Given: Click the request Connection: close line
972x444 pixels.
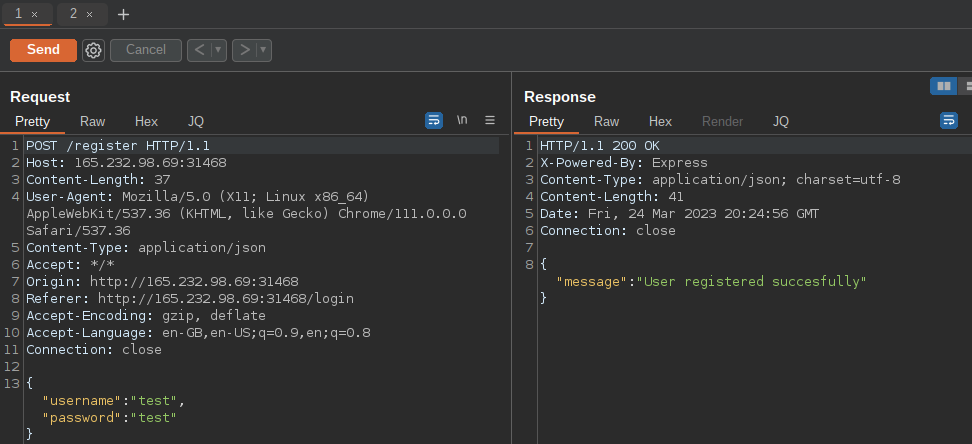Looking at the screenshot, I should (94, 349).
